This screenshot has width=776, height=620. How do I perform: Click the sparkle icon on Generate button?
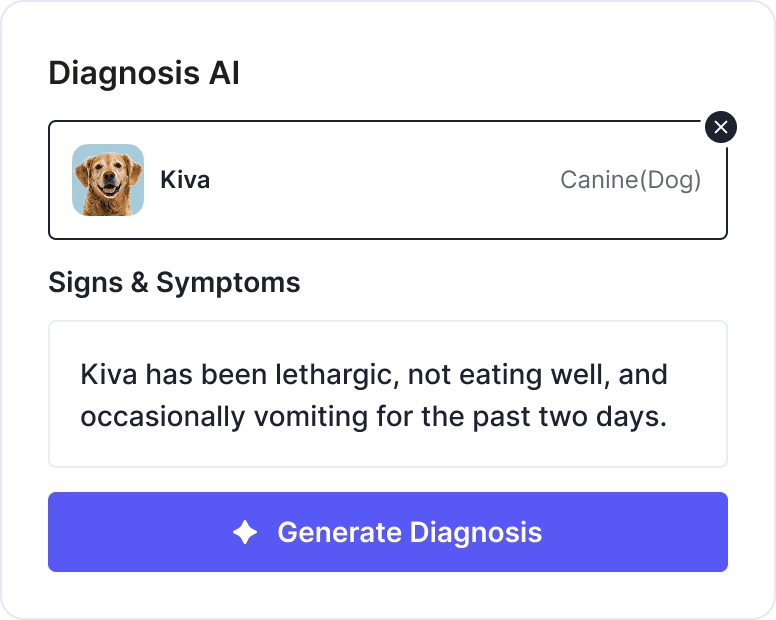coord(245,532)
